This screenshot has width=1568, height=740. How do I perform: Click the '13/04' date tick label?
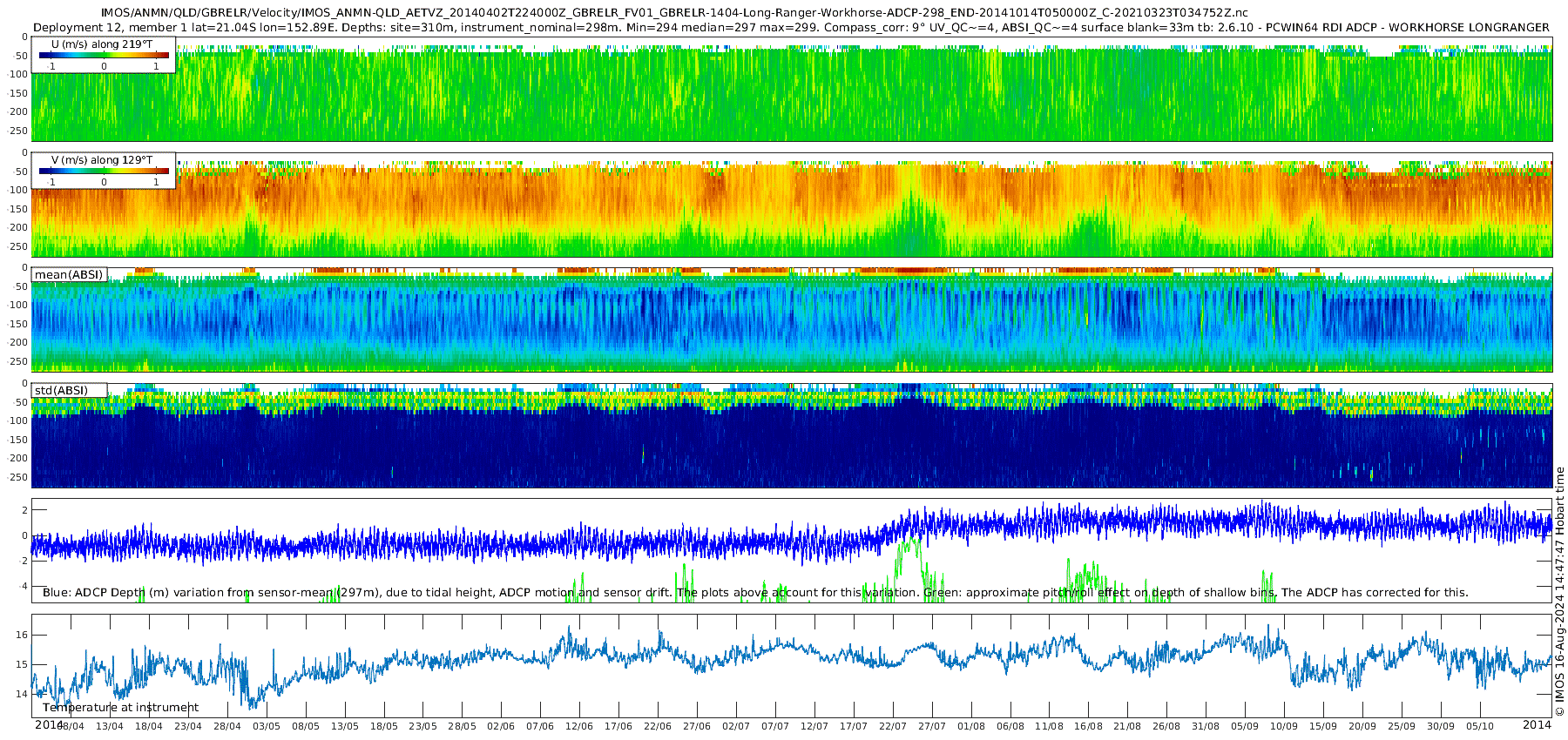[109, 726]
